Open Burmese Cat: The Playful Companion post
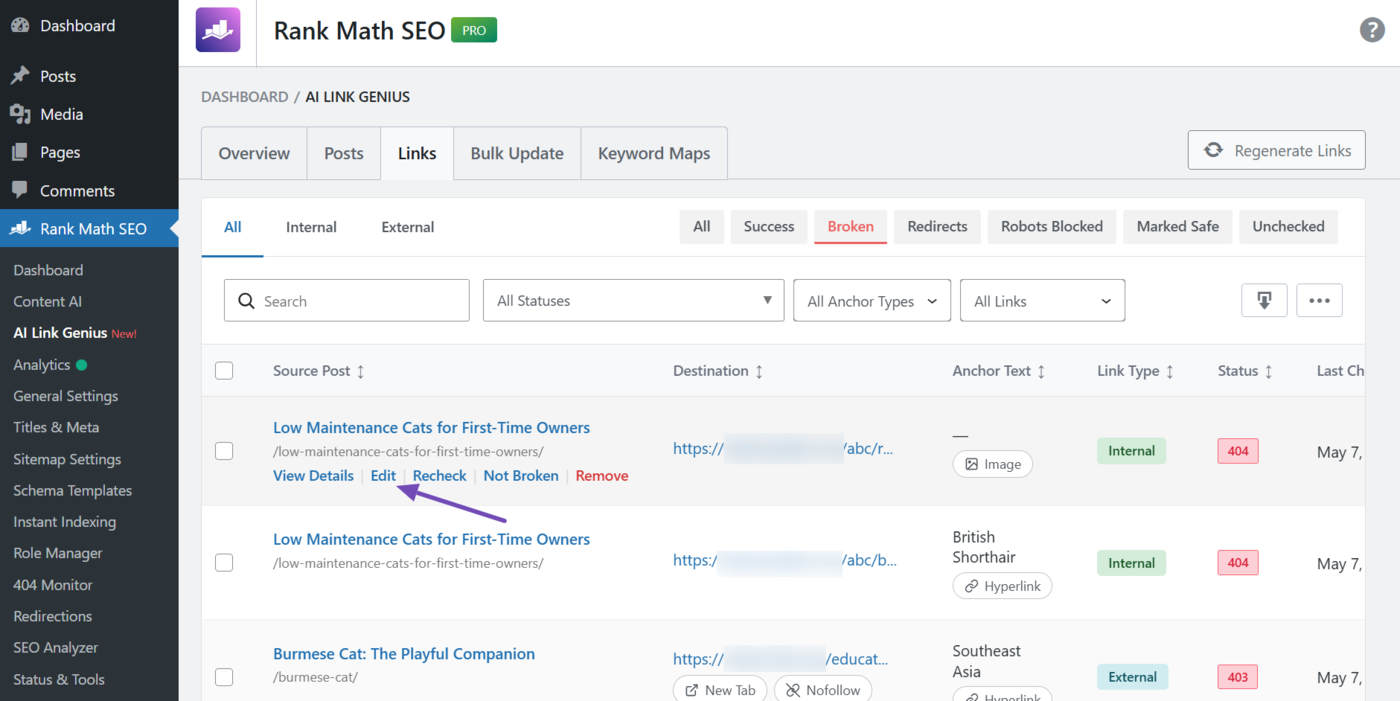Image resolution: width=1400 pixels, height=701 pixels. (x=404, y=654)
